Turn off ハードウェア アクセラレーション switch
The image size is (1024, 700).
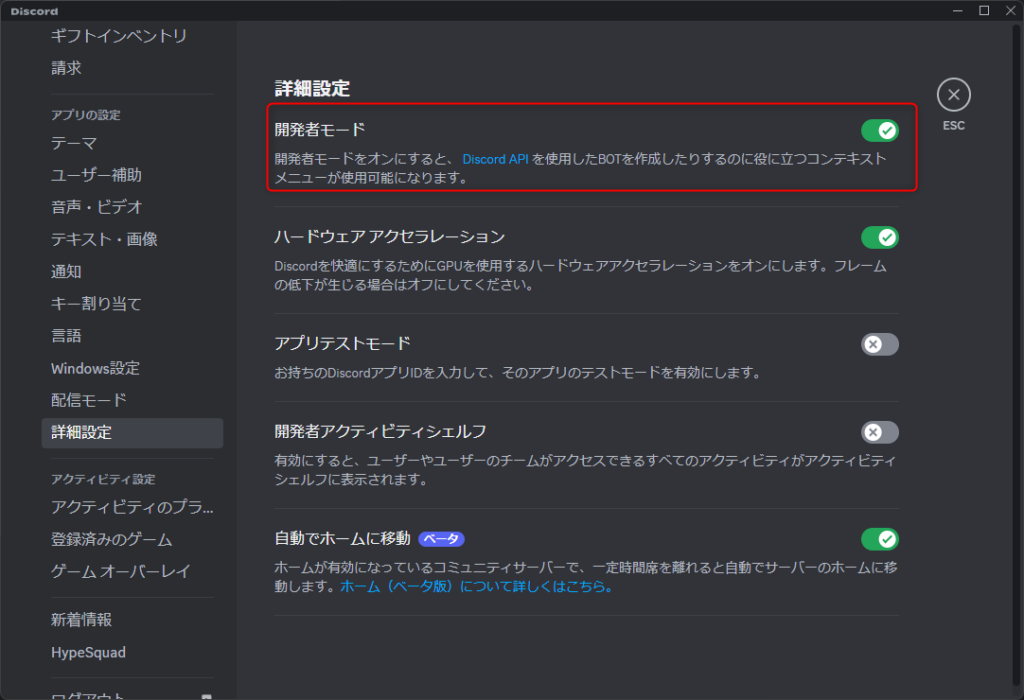click(879, 237)
